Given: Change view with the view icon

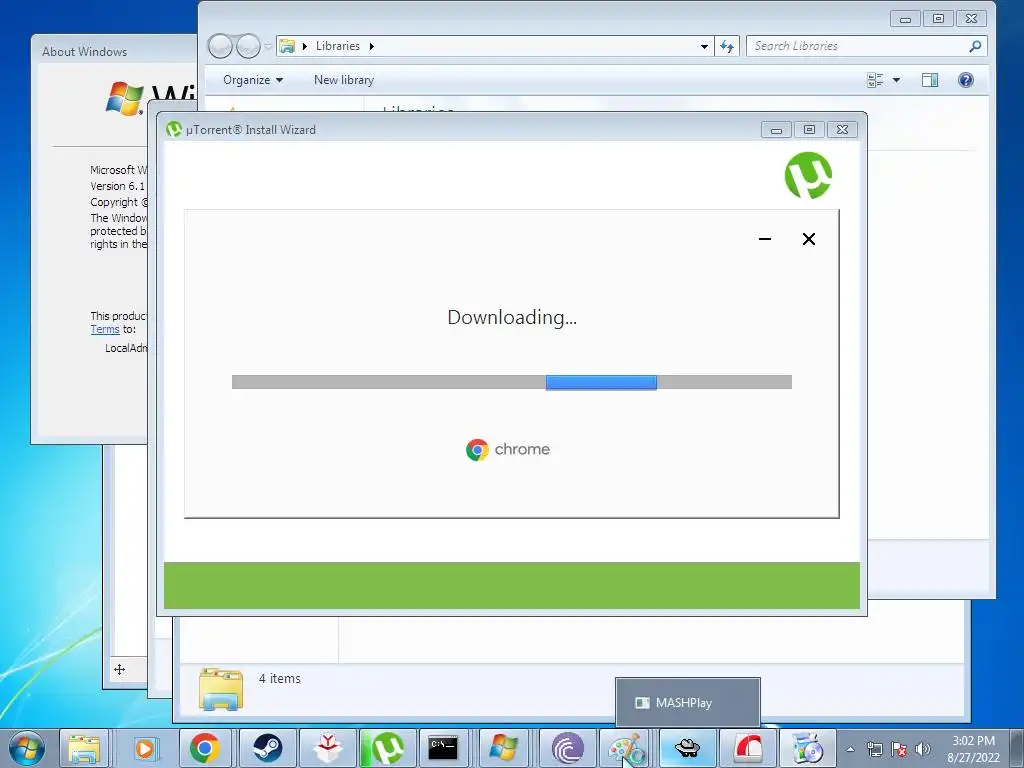Looking at the screenshot, I should (x=875, y=80).
